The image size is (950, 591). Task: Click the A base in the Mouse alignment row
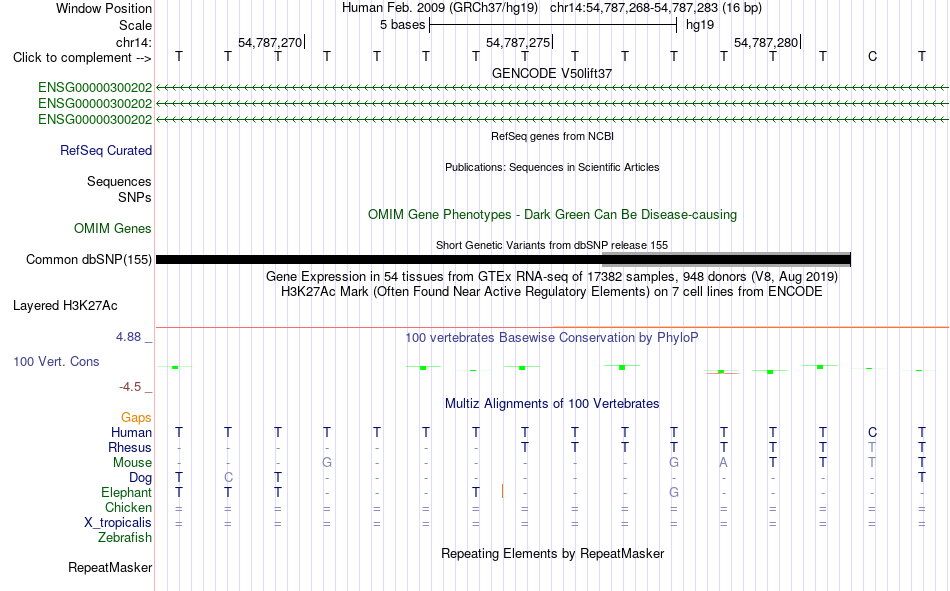(723, 462)
